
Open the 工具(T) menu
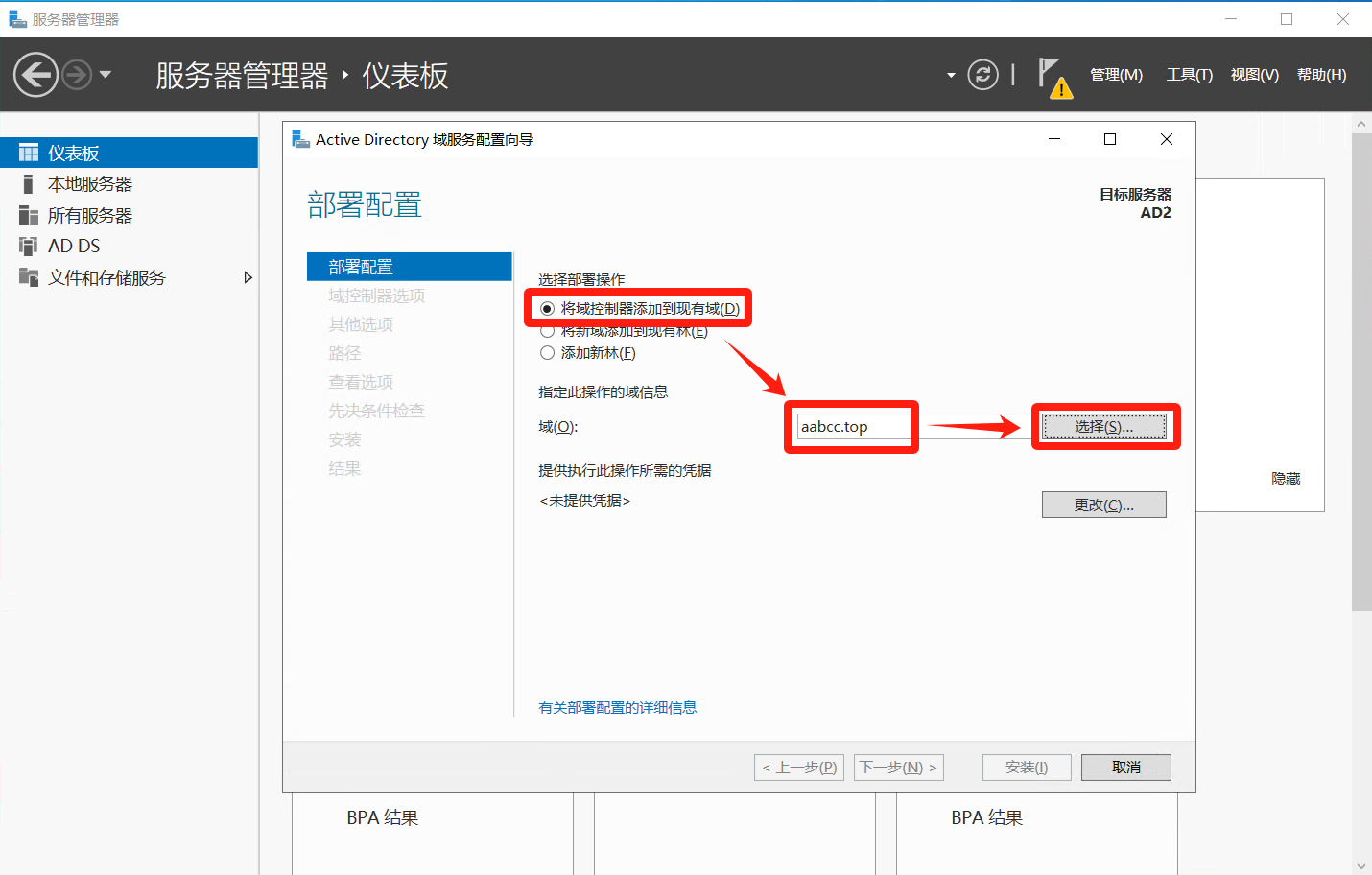[x=1189, y=75]
